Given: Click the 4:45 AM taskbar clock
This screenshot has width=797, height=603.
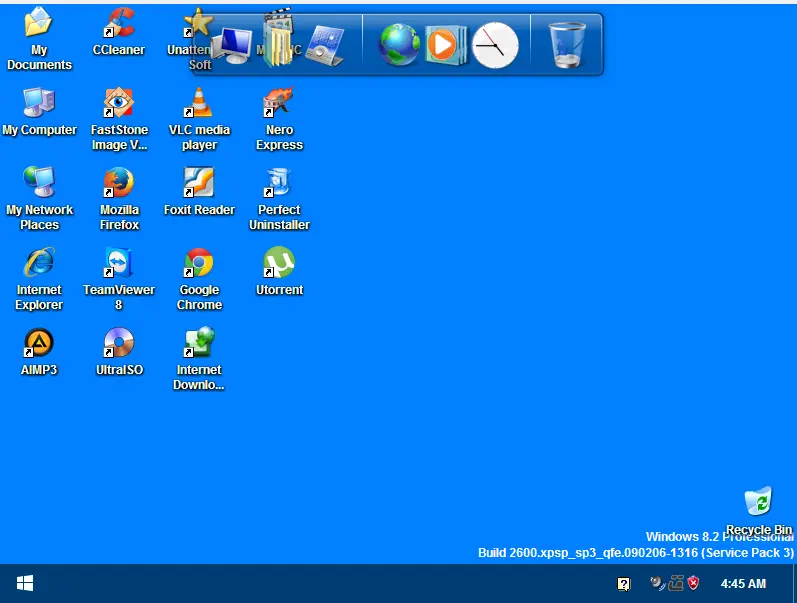Looking at the screenshot, I should 743,584.
